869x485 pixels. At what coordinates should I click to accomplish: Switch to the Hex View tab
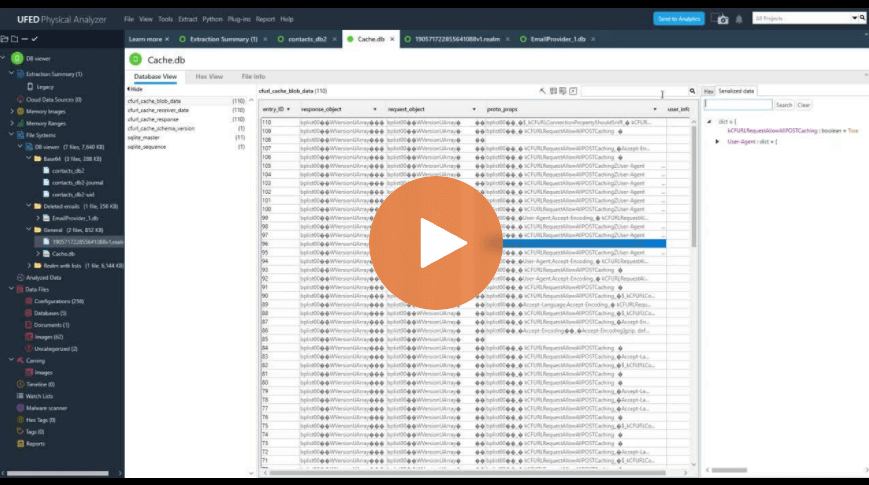coord(209,76)
